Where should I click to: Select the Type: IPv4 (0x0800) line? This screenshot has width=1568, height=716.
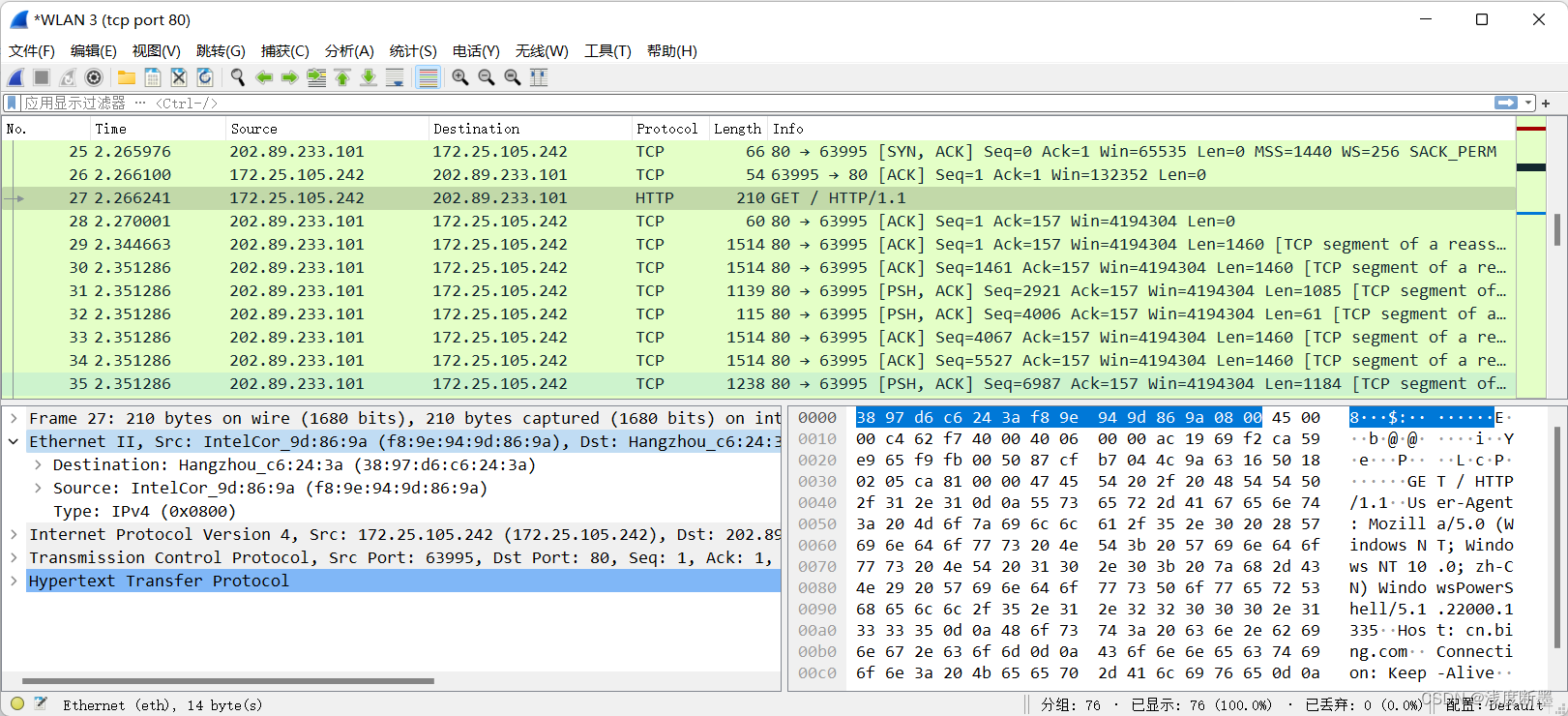tap(144, 512)
